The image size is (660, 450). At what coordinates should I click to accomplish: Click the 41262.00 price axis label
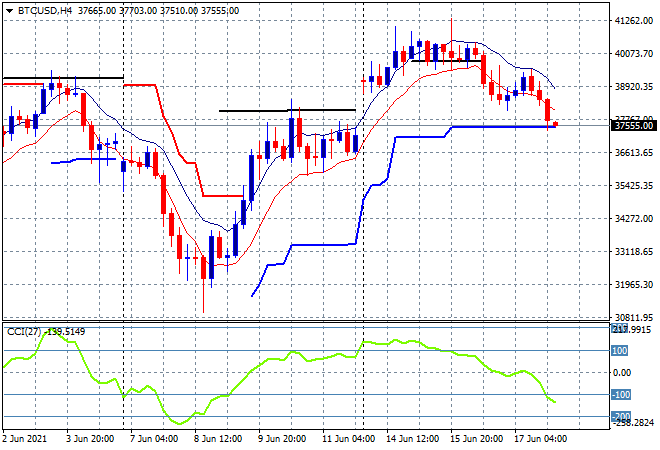[634, 21]
